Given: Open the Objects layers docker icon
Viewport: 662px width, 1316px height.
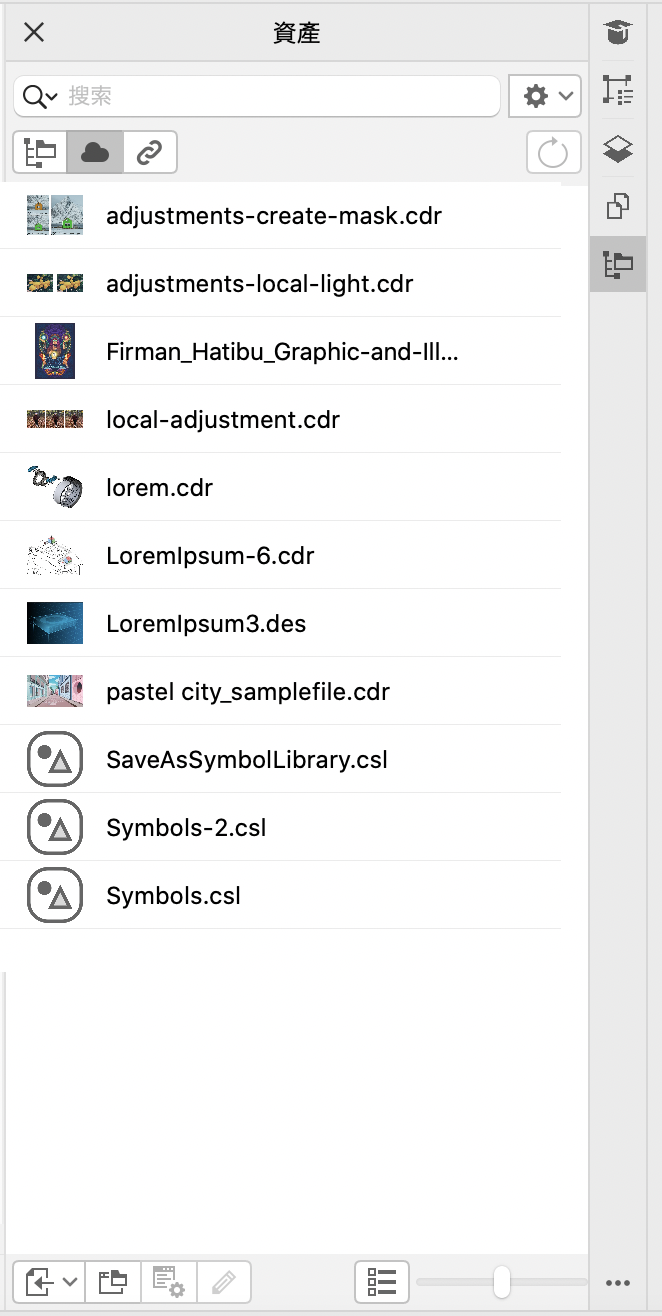Looking at the screenshot, I should [619, 150].
